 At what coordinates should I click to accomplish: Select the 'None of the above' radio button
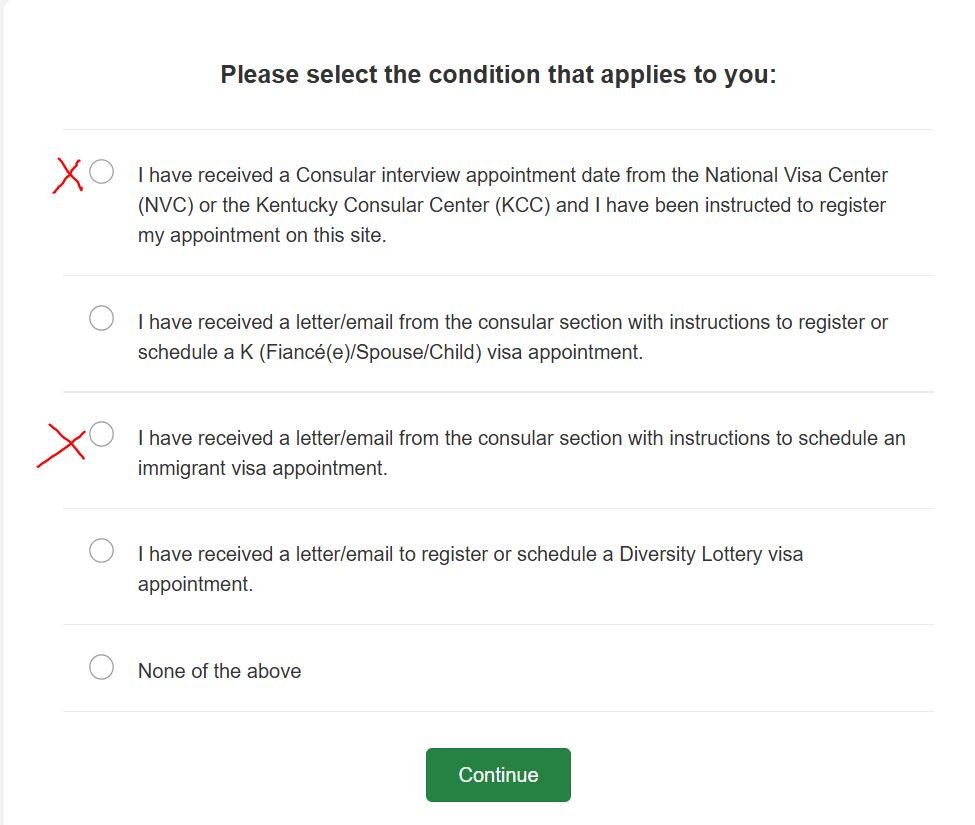(101, 668)
